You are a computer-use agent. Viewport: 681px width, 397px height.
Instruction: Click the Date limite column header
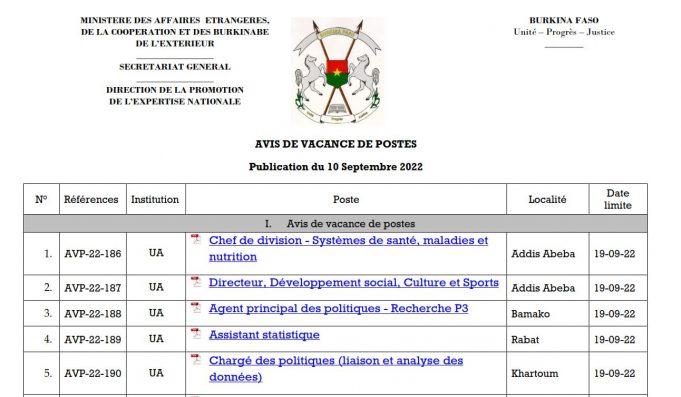pyautogui.click(x=618, y=199)
